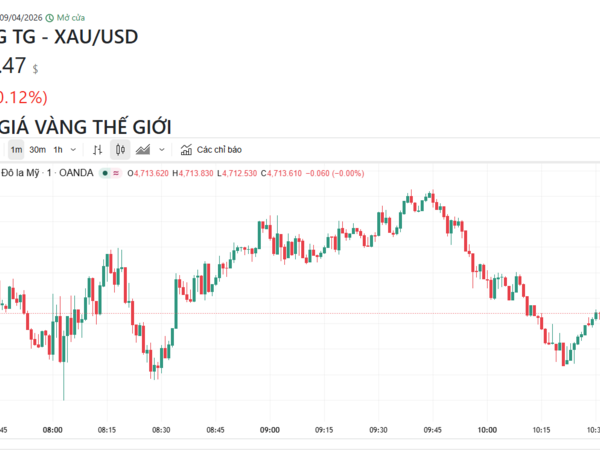The height and width of the screenshot is (450, 600).
Task: Select the area chart style icon
Action: (143, 150)
